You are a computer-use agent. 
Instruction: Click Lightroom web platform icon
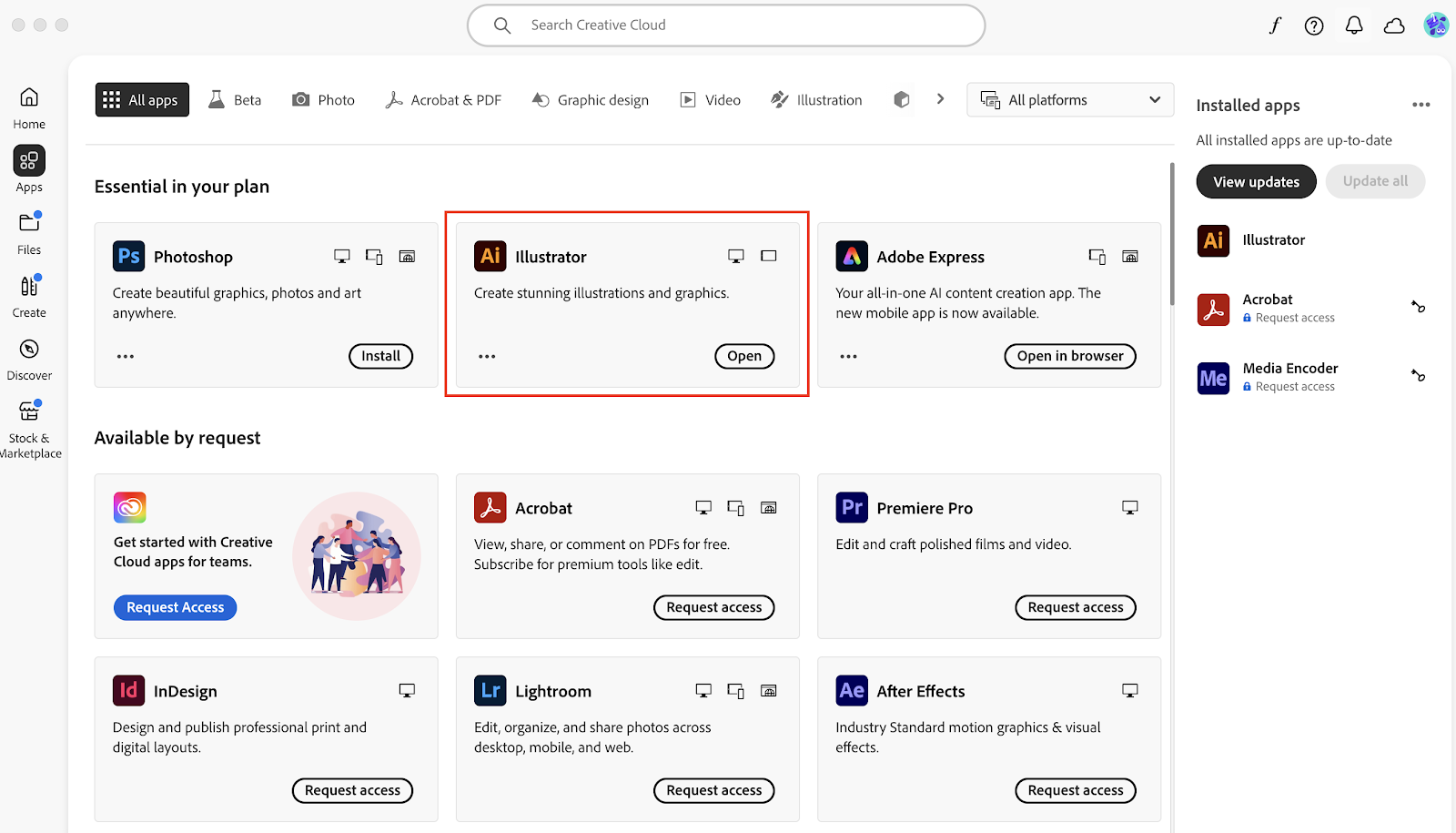point(769,691)
